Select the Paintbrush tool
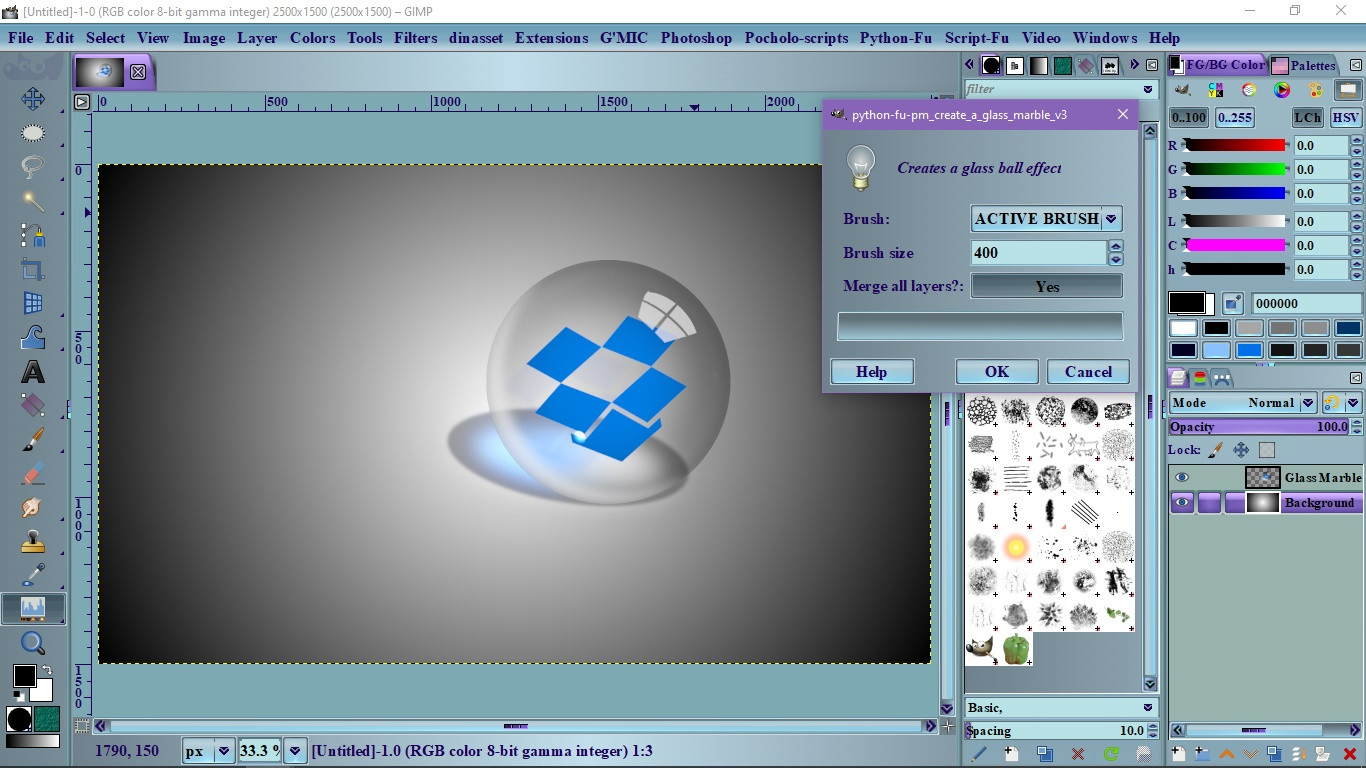 point(33,440)
